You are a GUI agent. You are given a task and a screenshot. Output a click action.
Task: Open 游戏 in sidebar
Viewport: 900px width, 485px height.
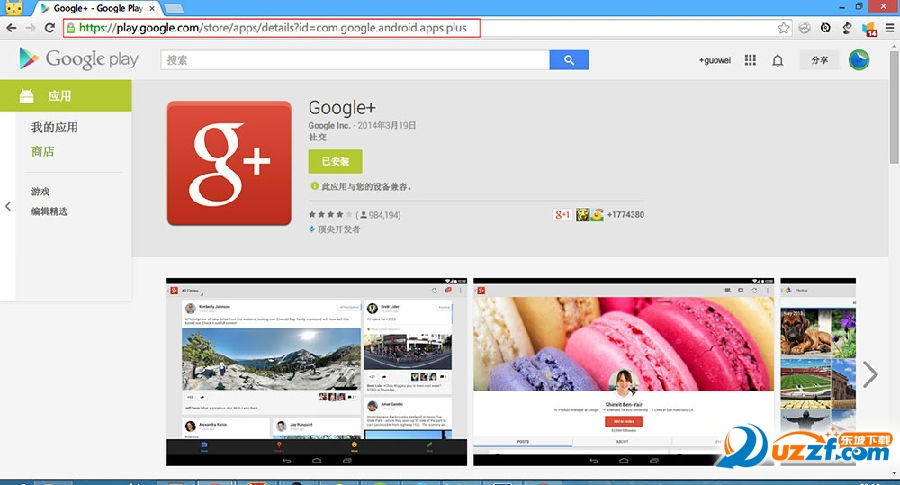[40, 191]
